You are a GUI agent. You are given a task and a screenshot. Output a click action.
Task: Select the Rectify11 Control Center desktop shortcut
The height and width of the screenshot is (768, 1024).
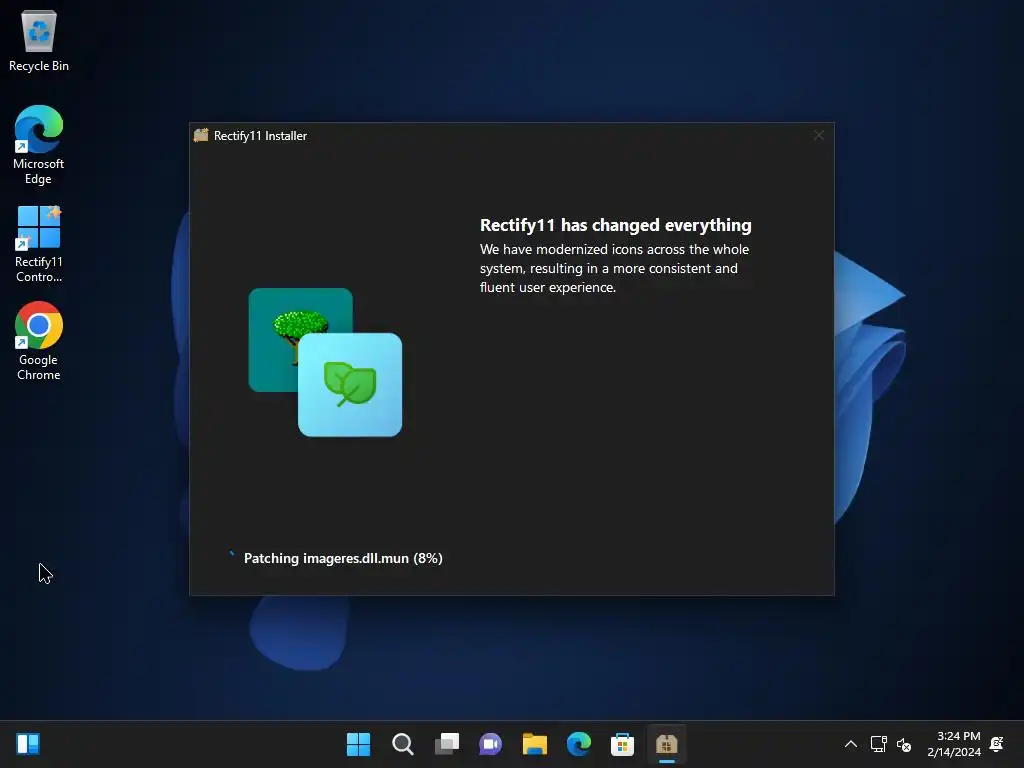(x=39, y=244)
